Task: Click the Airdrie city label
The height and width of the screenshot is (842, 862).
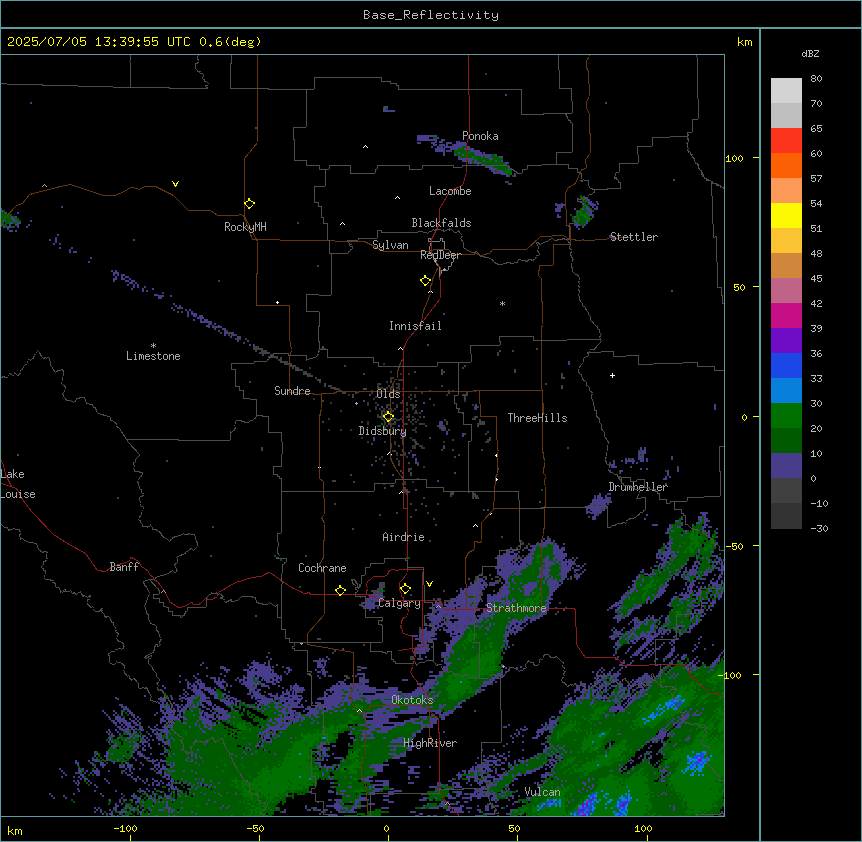Action: pyautogui.click(x=403, y=537)
